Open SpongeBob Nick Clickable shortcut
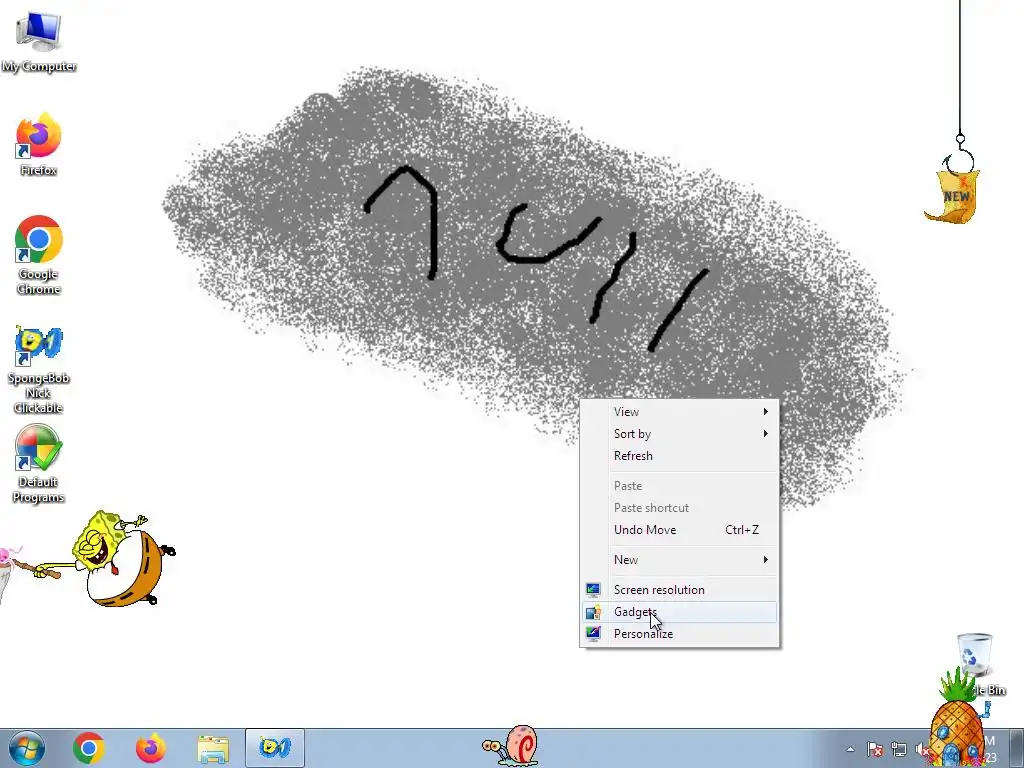The width and height of the screenshot is (1024, 768). [x=39, y=370]
